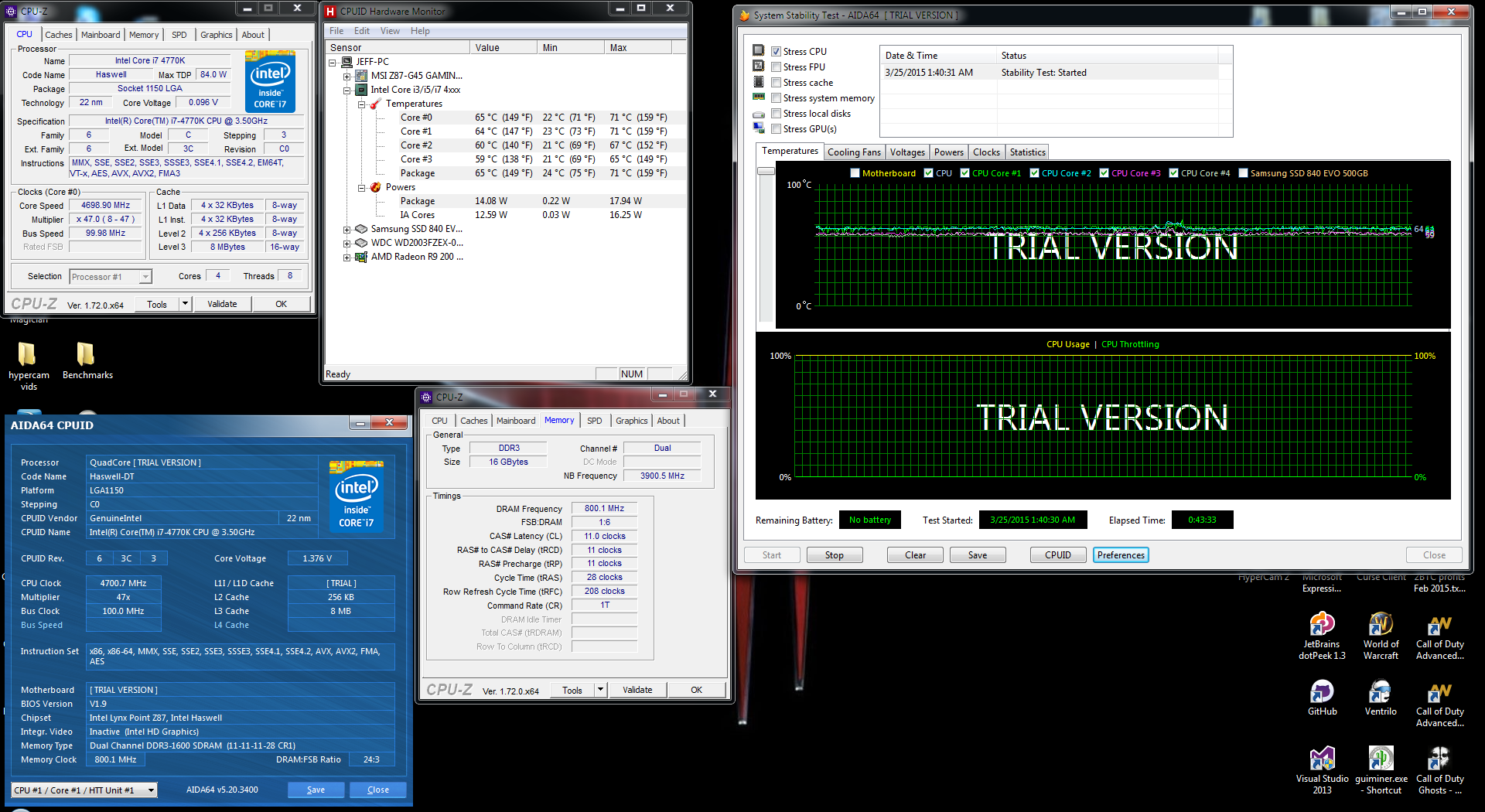Click the Value column header in HWMonitor

click(504, 48)
